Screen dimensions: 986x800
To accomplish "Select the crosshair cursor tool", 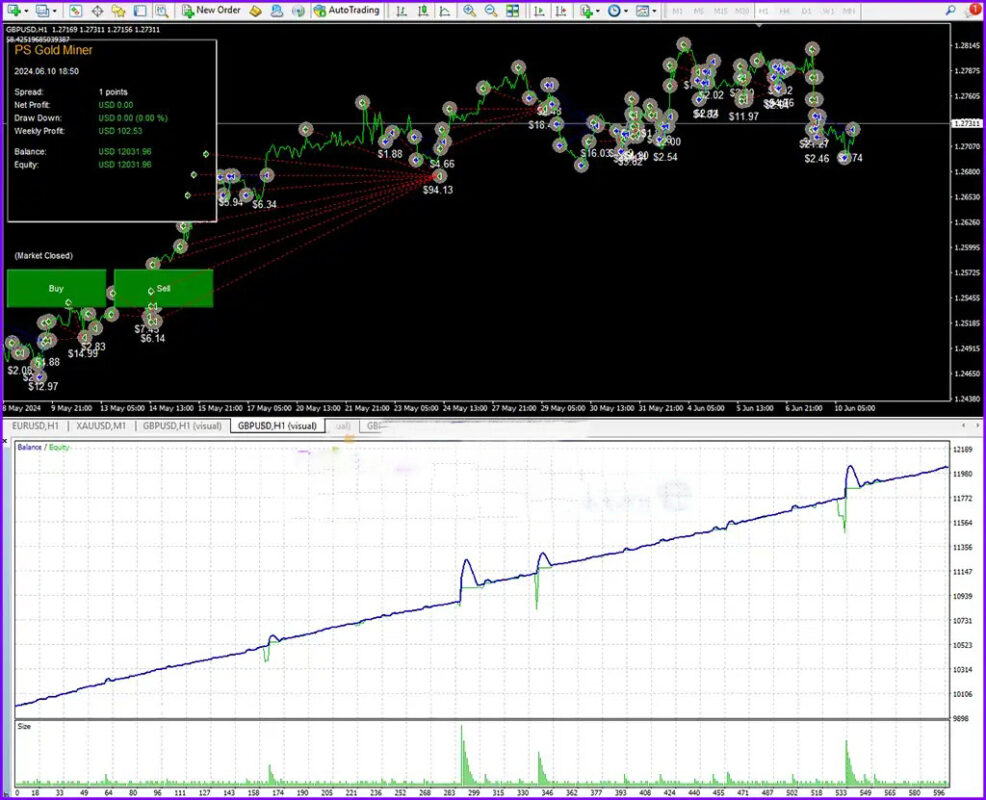I will point(98,10).
